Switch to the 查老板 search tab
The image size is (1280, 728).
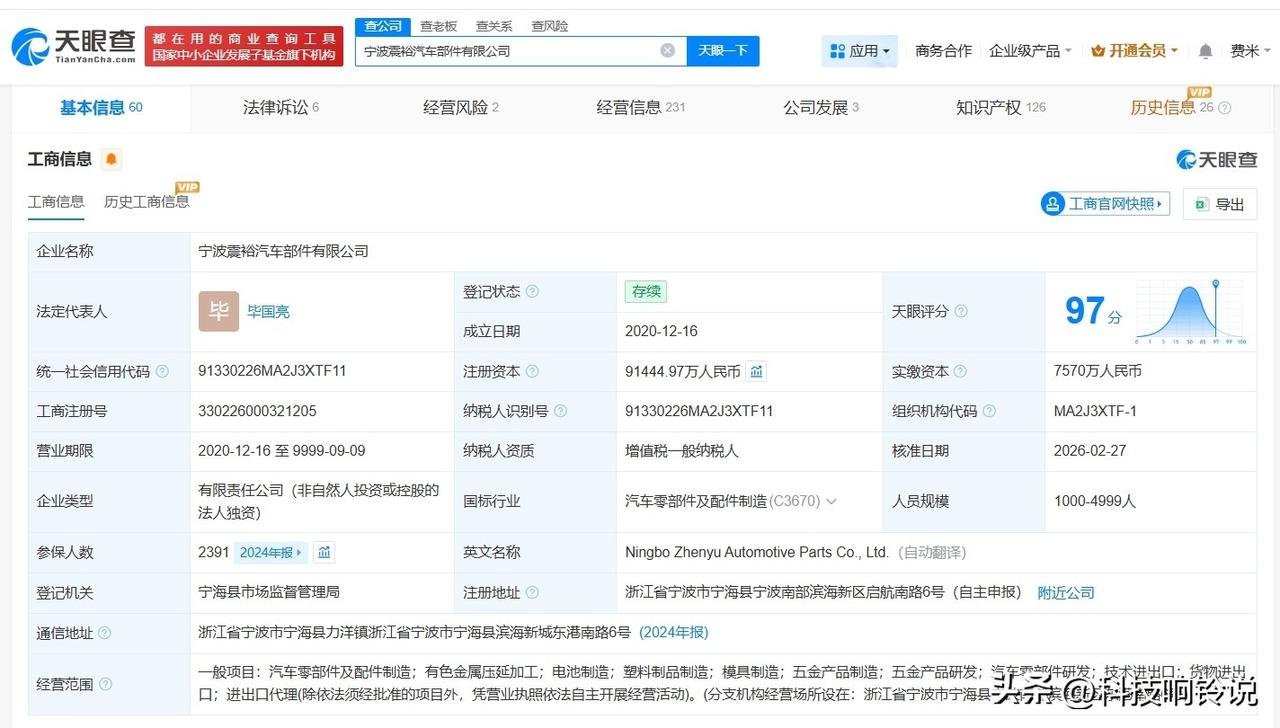pos(440,26)
